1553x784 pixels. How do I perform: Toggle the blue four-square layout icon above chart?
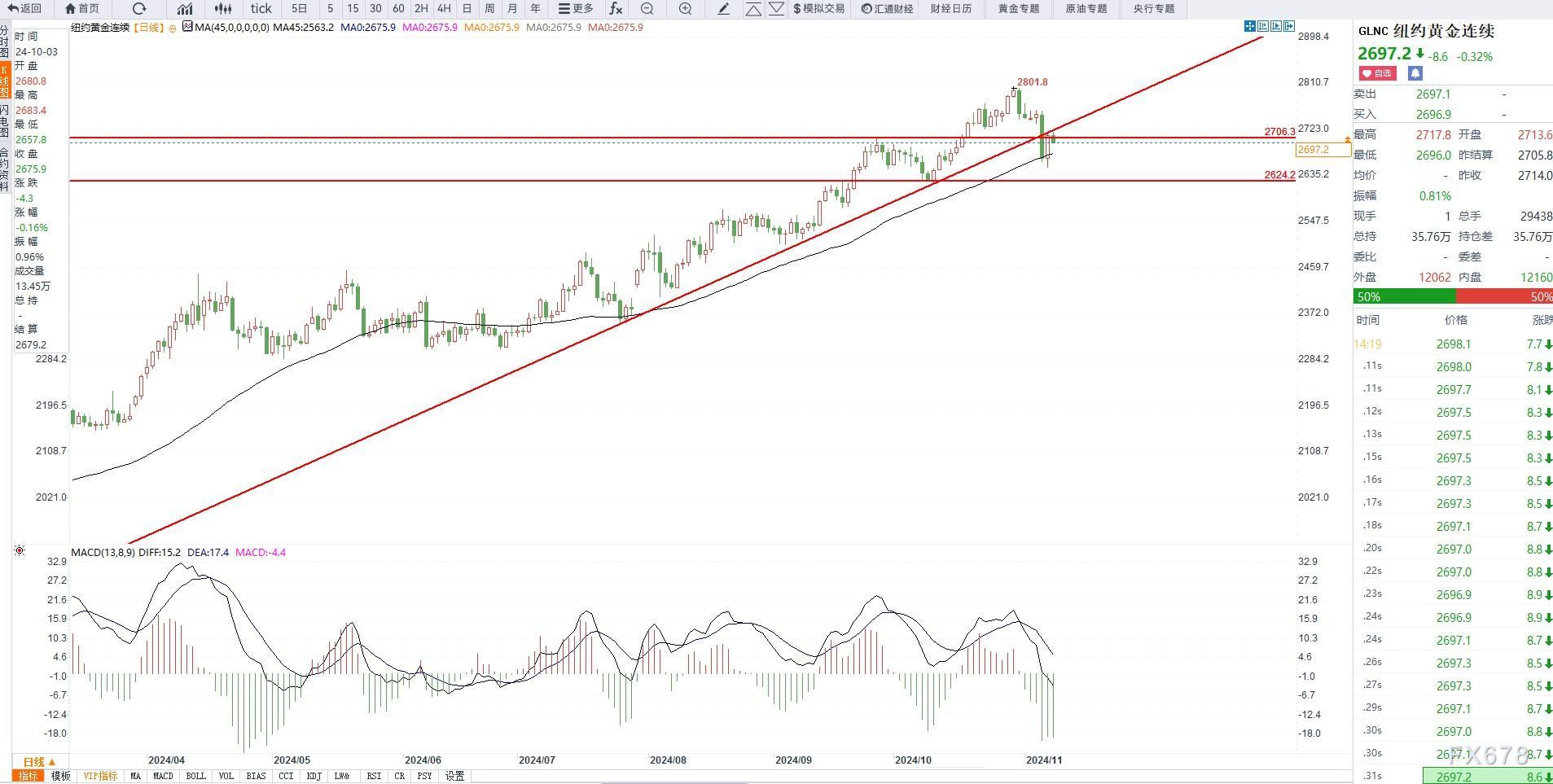coord(1250,26)
